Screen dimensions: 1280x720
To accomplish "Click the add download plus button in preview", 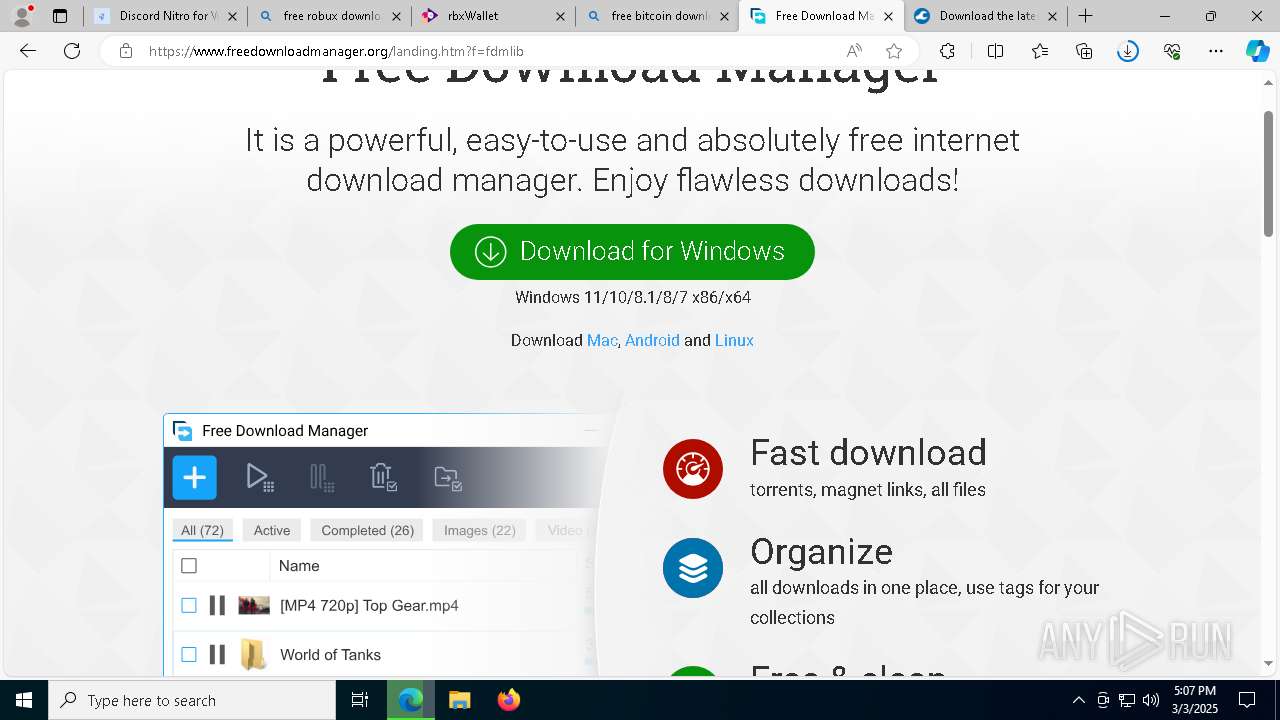I will [194, 477].
